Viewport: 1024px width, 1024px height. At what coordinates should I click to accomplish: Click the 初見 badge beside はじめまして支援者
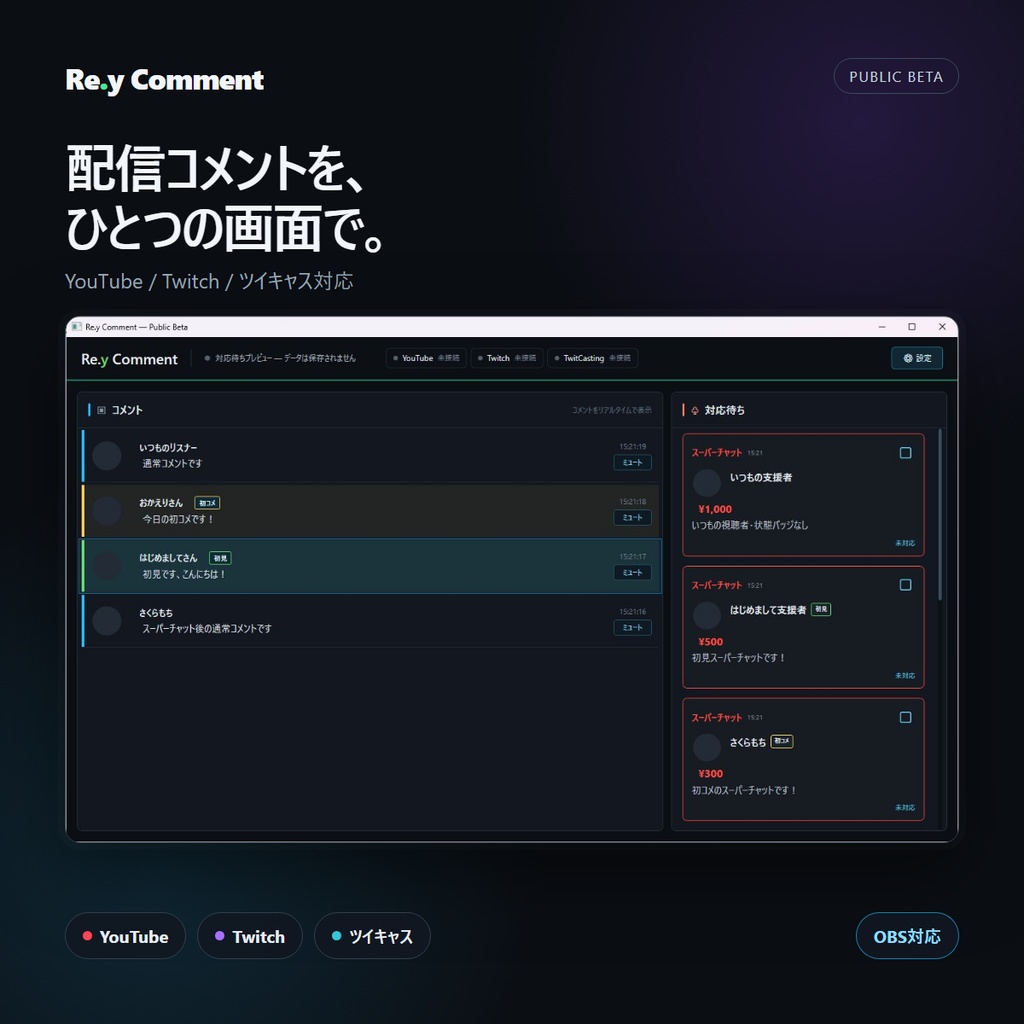point(821,609)
